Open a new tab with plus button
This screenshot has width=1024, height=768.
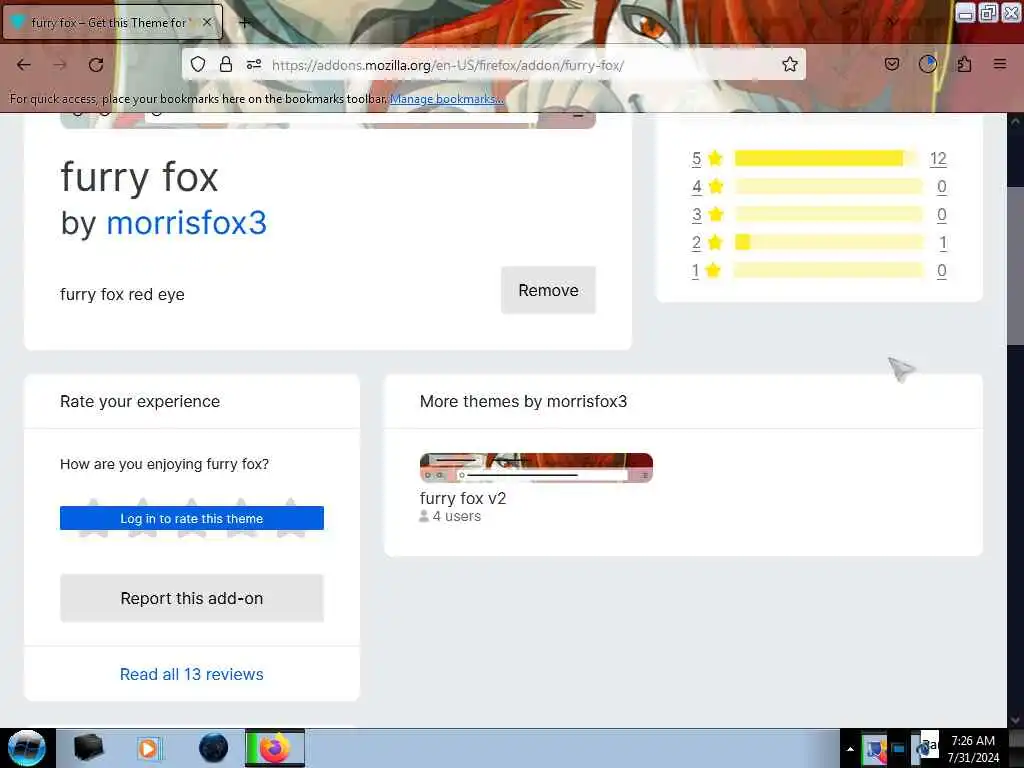tap(244, 23)
